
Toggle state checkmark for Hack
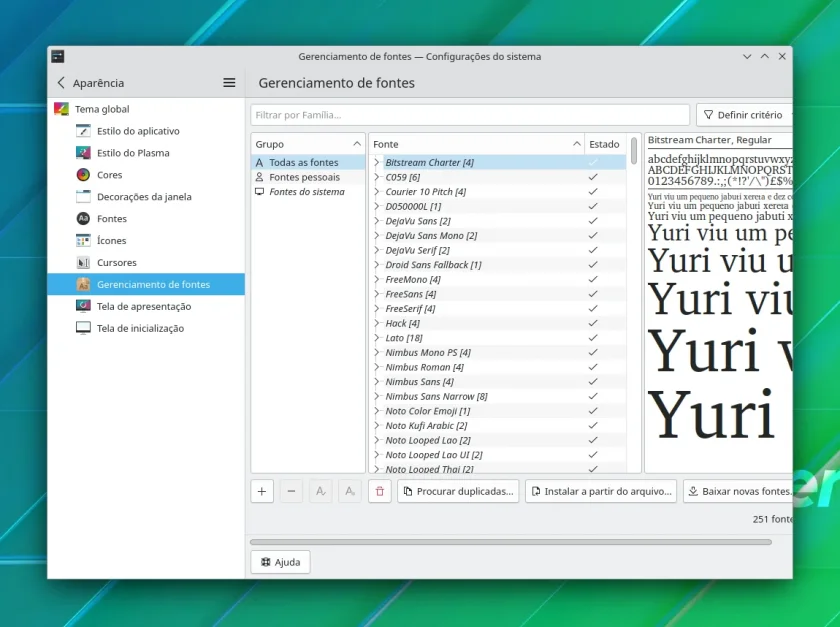click(x=593, y=323)
